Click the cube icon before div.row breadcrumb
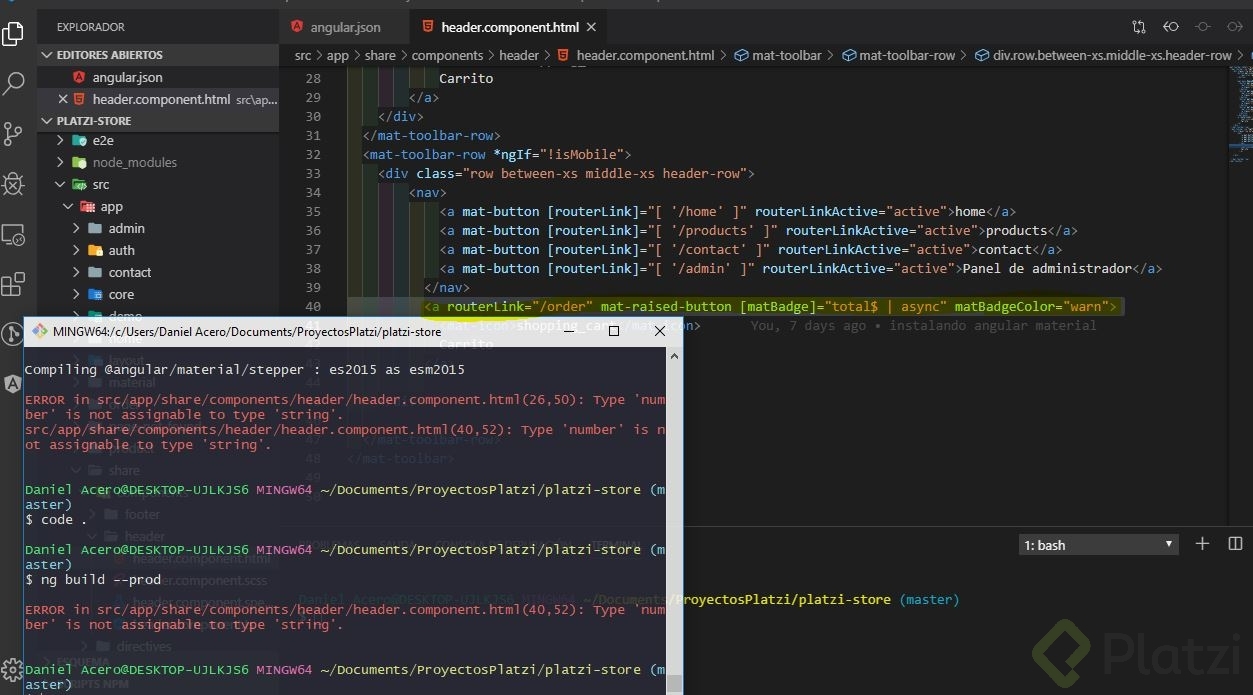The width and height of the screenshot is (1253, 695). click(982, 56)
